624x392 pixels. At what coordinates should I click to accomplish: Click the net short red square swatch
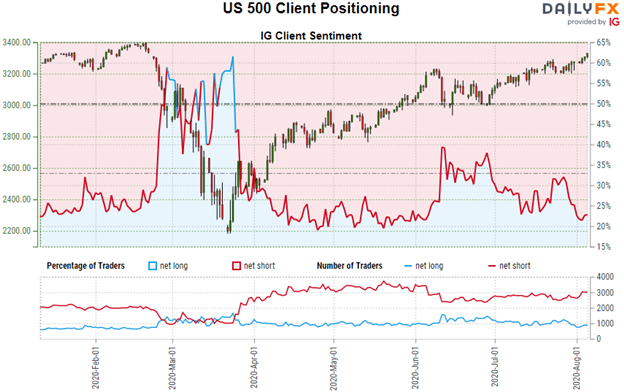236,266
